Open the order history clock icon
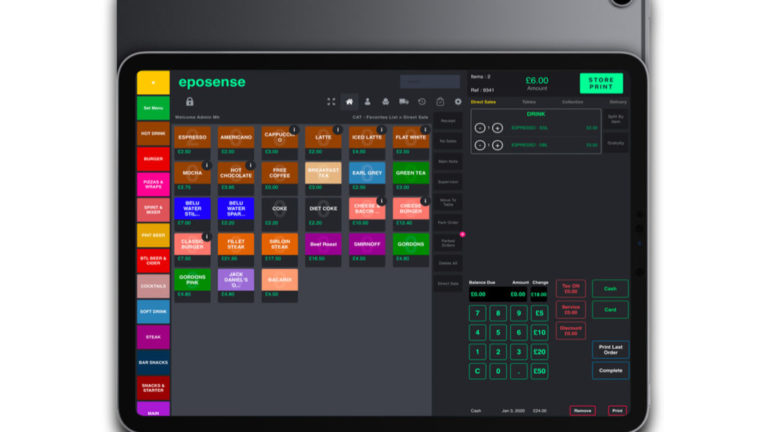The height and width of the screenshot is (432, 768). pyautogui.click(x=422, y=102)
